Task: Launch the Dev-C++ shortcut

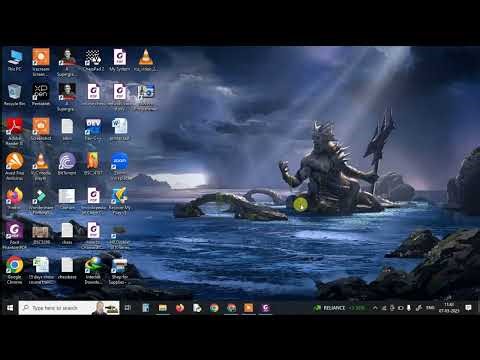Action: (x=93, y=130)
